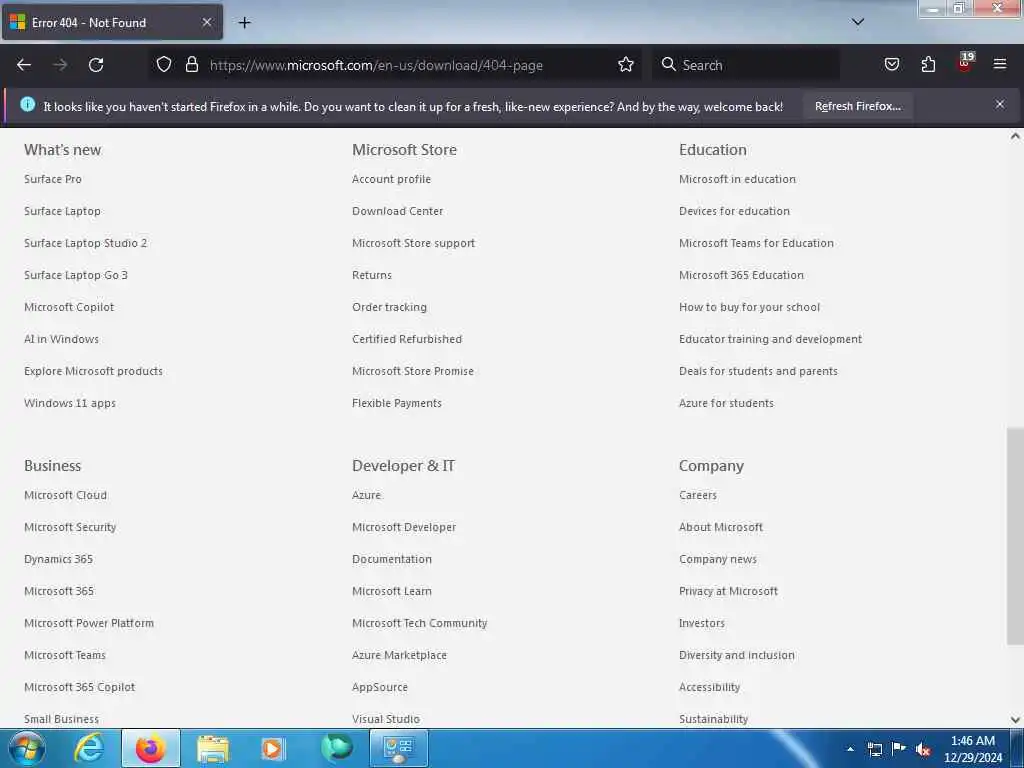Open Microsoft Teams for Education link
The height and width of the screenshot is (768, 1024).
coord(756,243)
